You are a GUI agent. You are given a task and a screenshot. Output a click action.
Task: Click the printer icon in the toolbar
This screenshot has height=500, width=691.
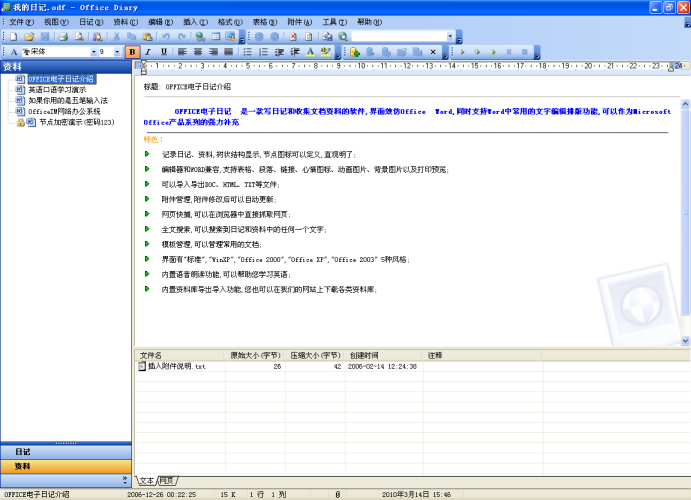[63, 37]
